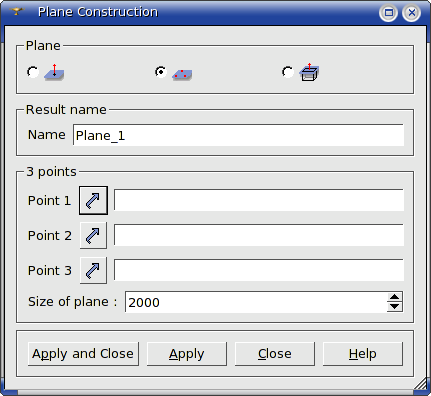Click the point-and-vector plane icon
Image resolution: width=431 pixels, height=396 pixels.
pos(54,72)
